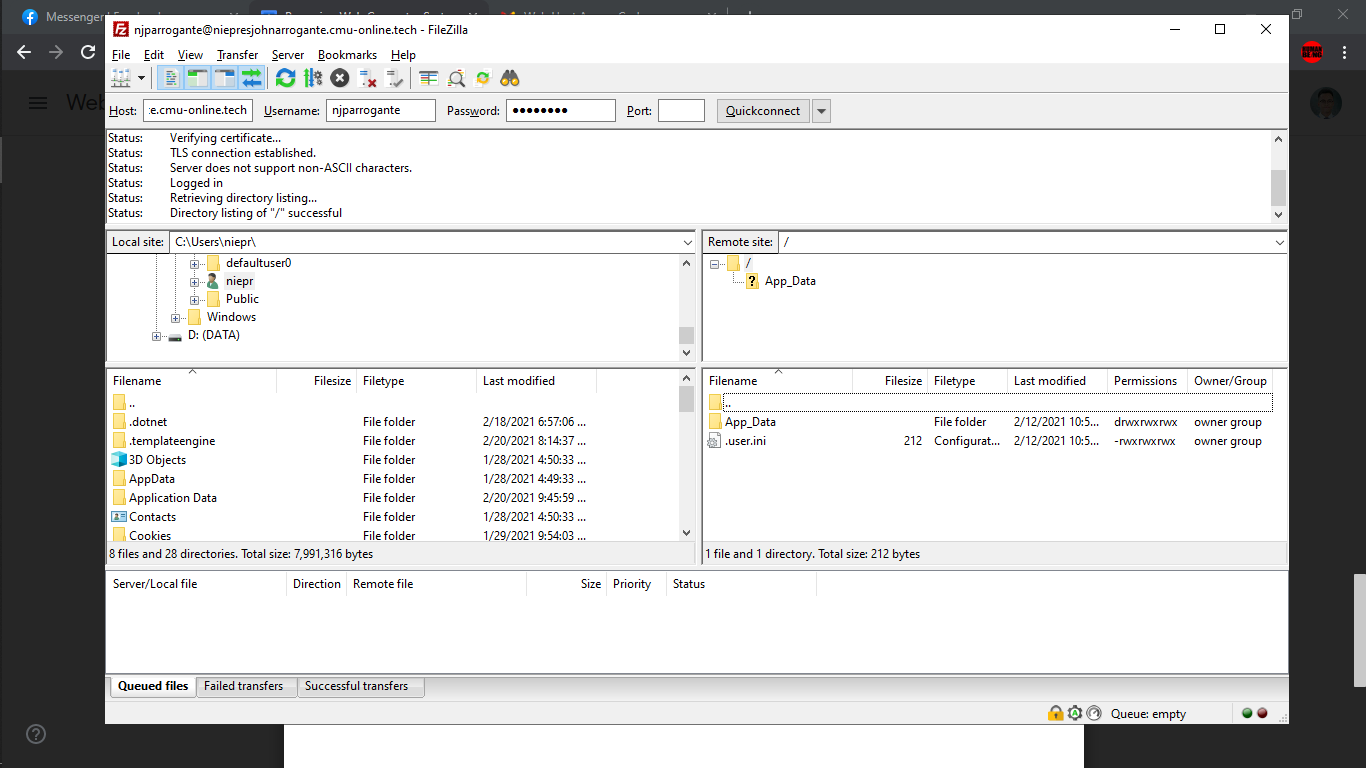Click the directory comparison icon
1366x768 pixels.
(456, 78)
